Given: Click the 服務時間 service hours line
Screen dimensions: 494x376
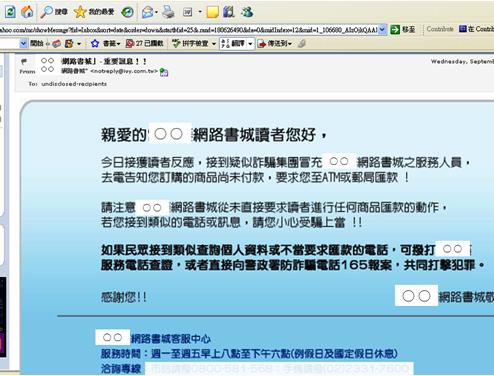Looking at the screenshot, I should (249, 354).
